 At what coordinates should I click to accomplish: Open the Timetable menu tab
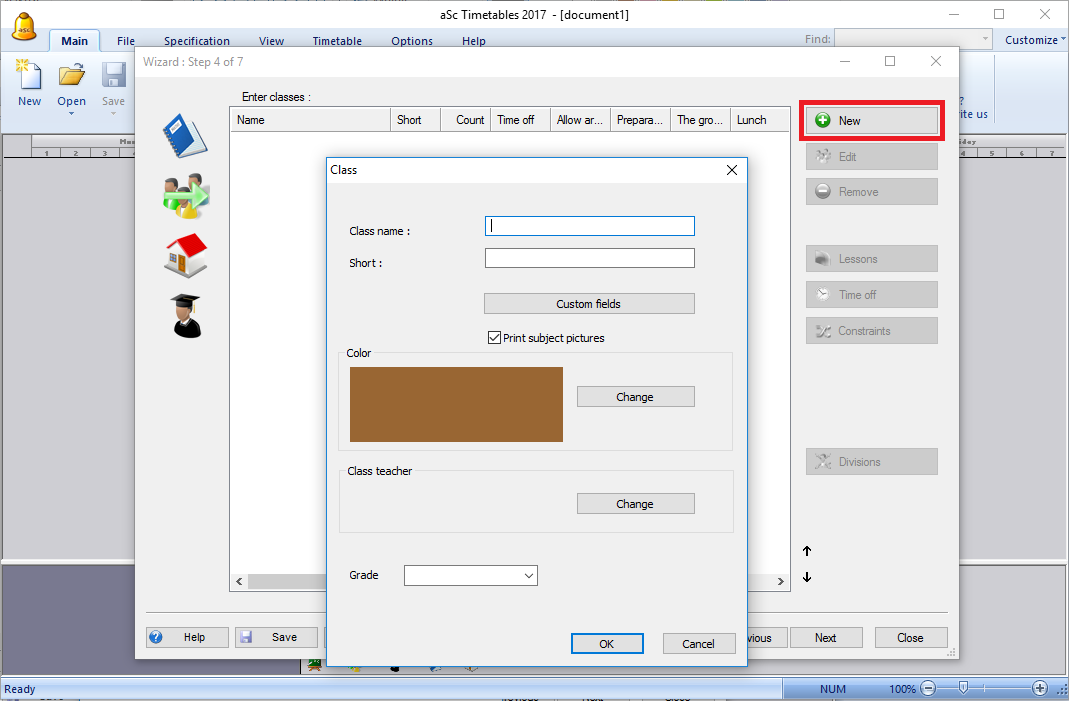[337, 41]
